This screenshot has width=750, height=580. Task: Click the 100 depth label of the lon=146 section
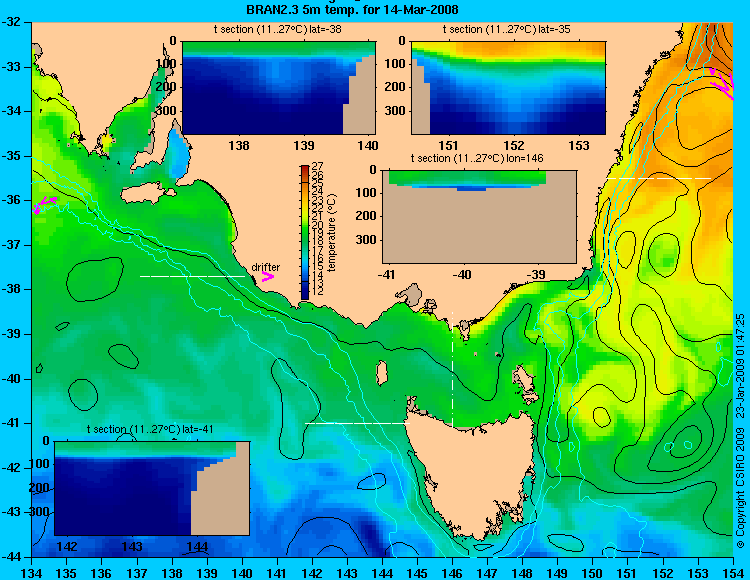coord(368,193)
